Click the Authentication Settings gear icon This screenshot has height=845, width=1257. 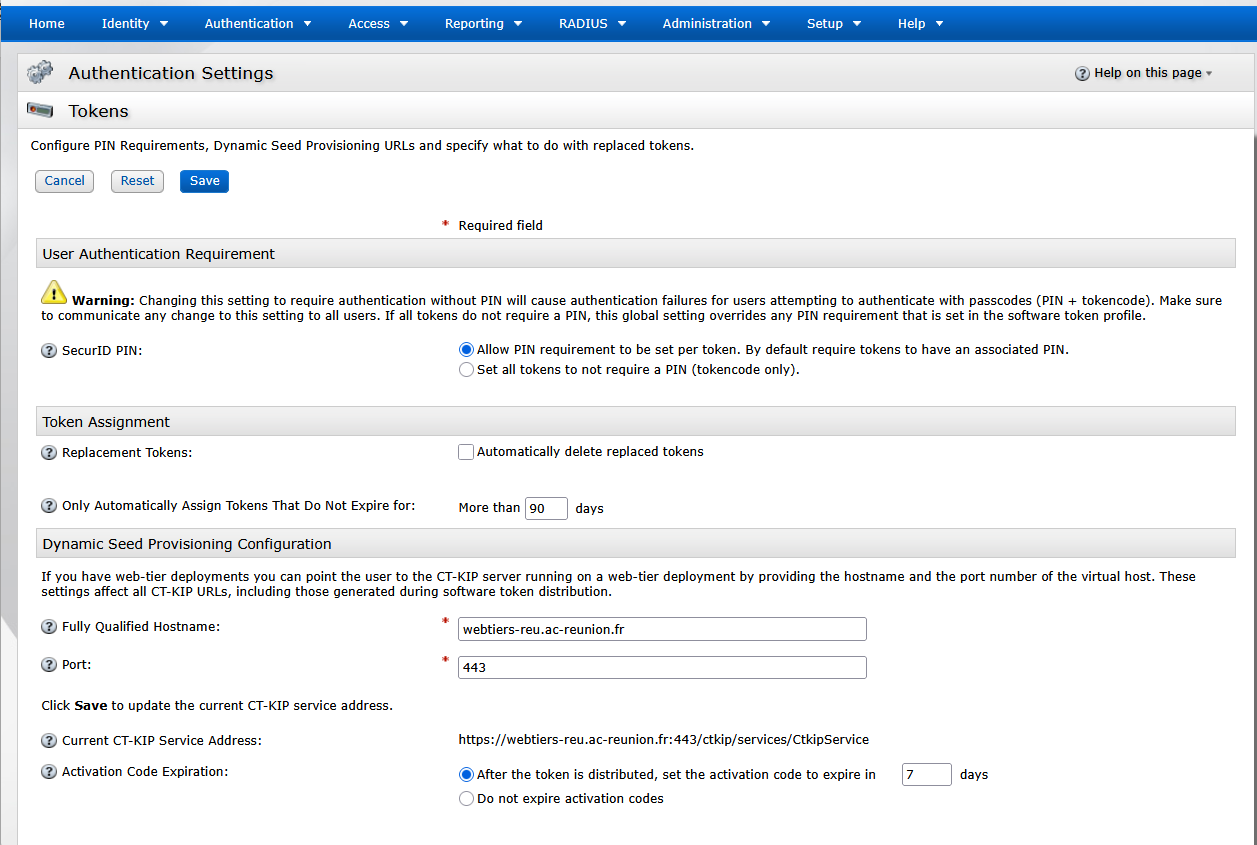pos(40,73)
